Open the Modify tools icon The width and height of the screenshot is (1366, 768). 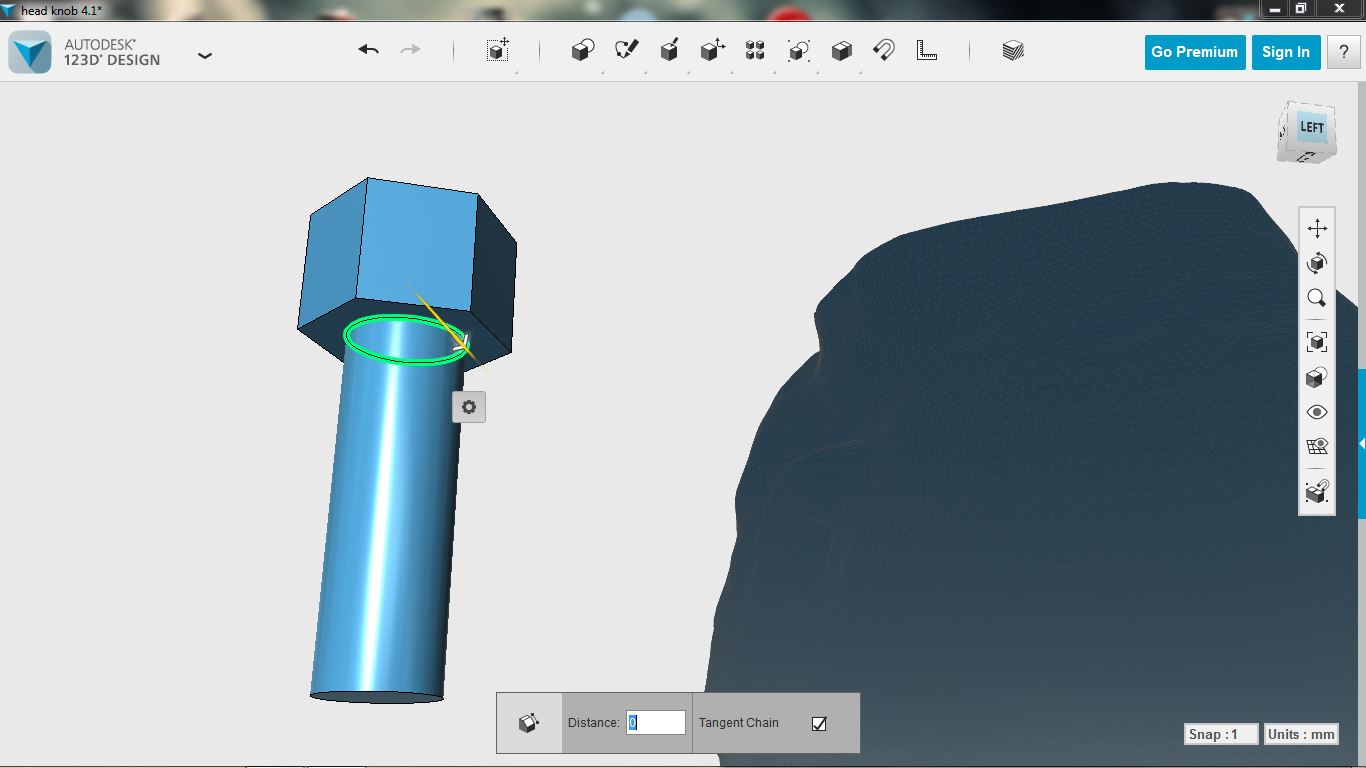click(712, 50)
